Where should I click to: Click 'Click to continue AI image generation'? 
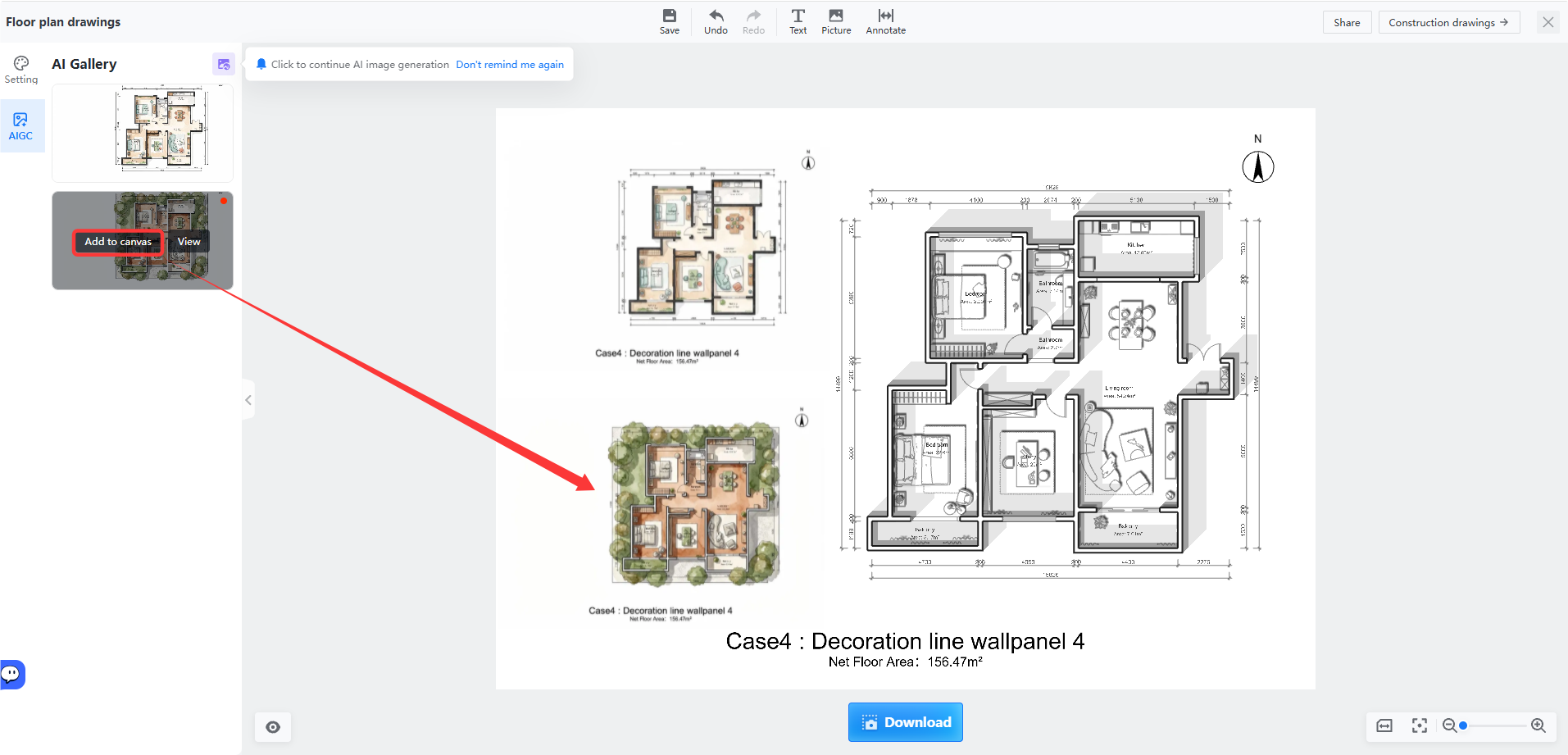(x=360, y=65)
